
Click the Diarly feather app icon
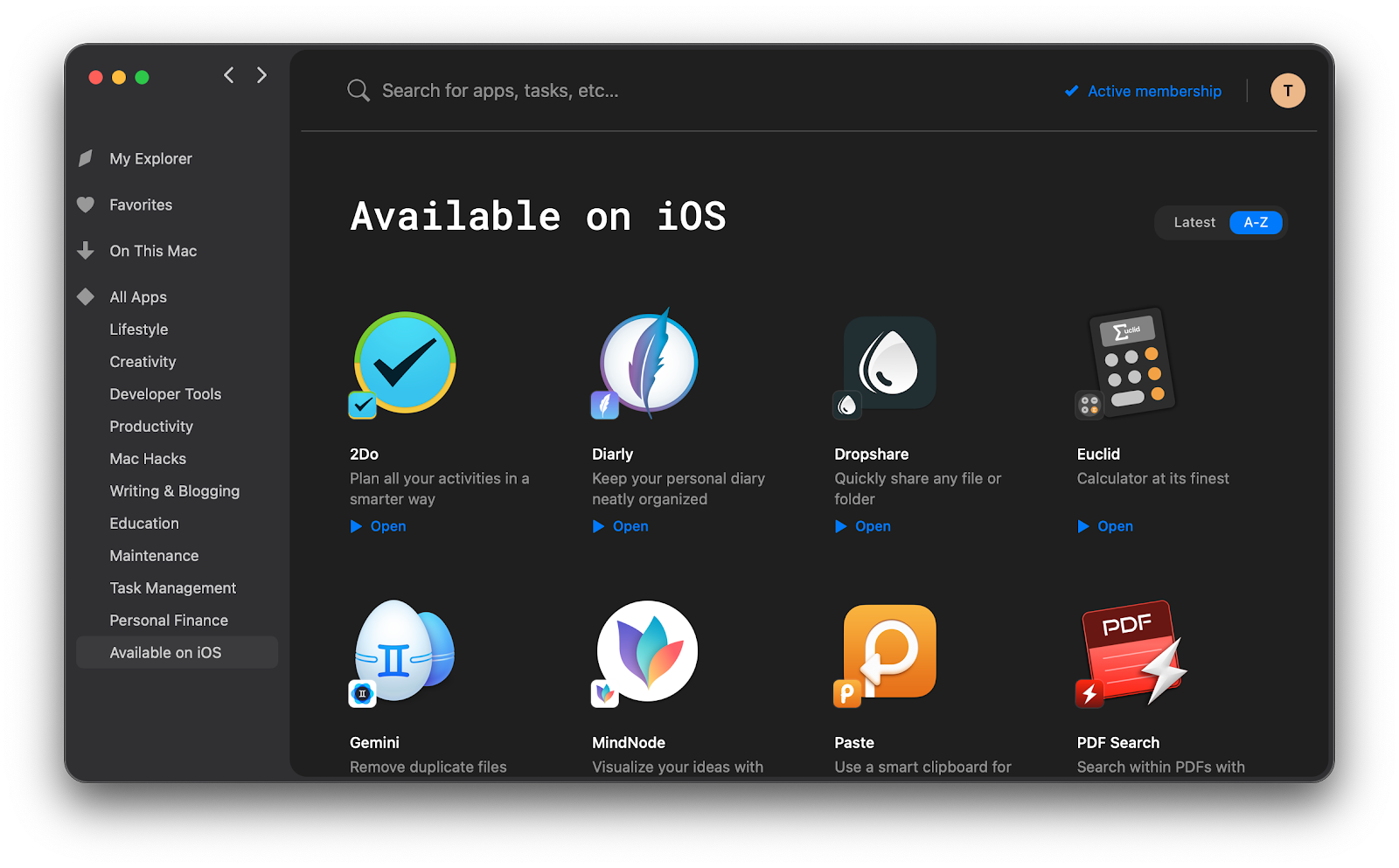(x=648, y=362)
